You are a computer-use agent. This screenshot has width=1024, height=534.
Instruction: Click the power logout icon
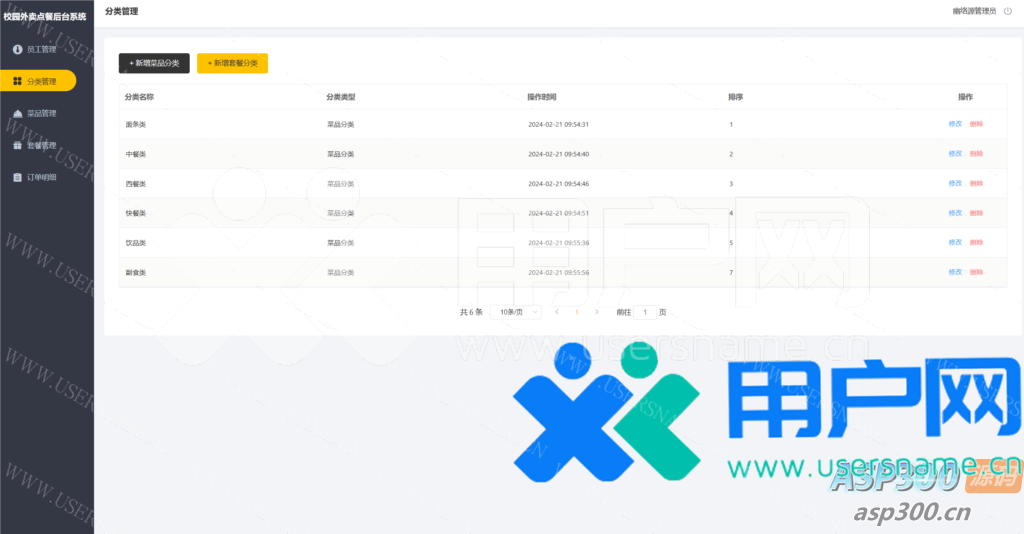tap(1007, 11)
